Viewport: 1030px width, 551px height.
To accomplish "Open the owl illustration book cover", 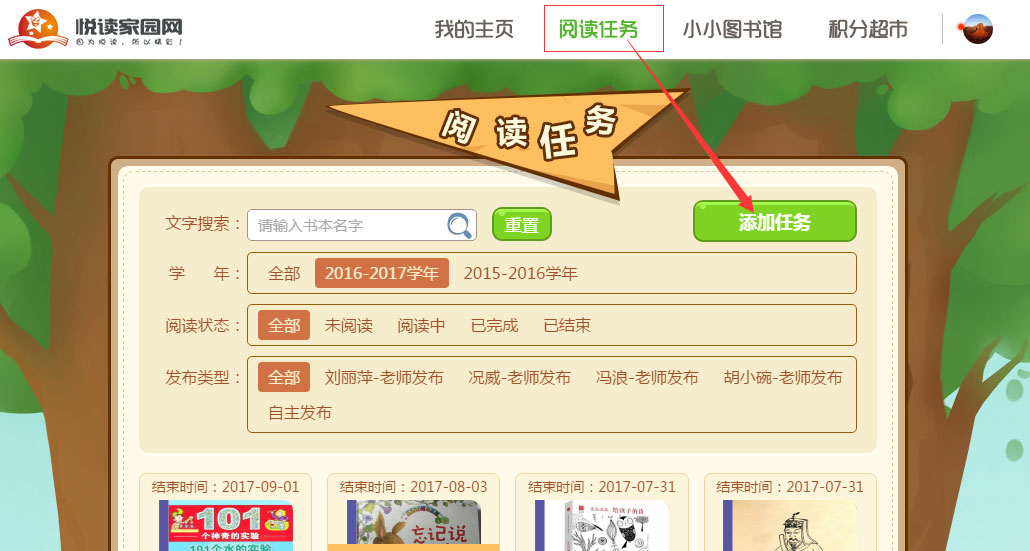I will coord(602,525).
